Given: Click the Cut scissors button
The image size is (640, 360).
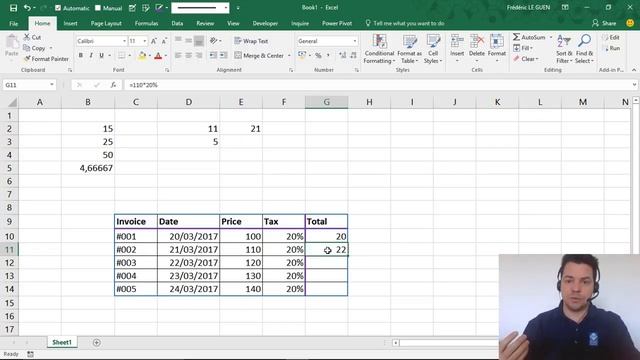Looking at the screenshot, I should [32, 37].
